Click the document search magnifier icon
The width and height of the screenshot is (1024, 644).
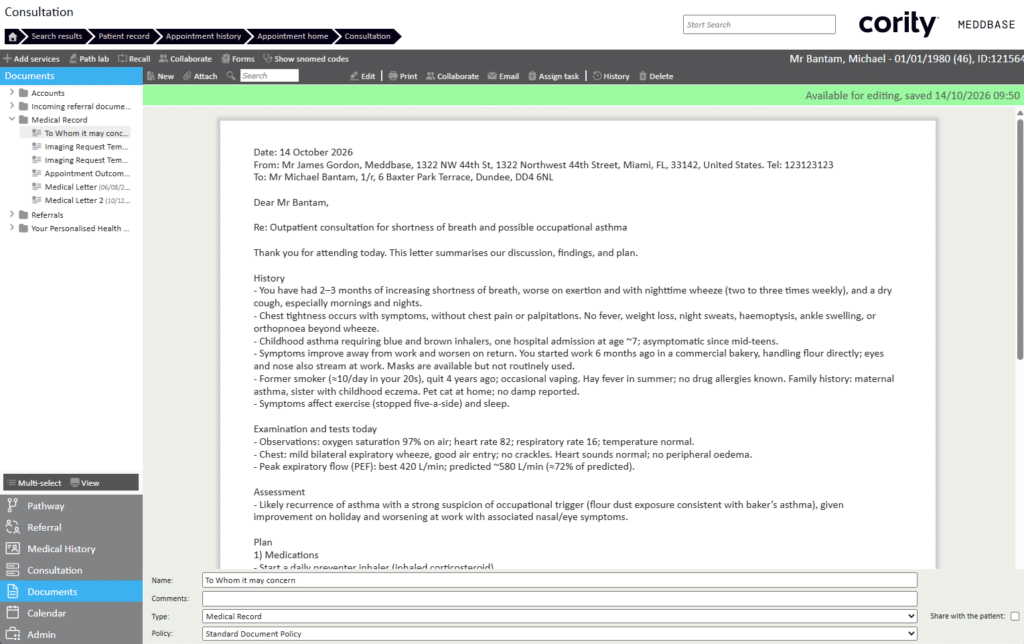[231, 76]
